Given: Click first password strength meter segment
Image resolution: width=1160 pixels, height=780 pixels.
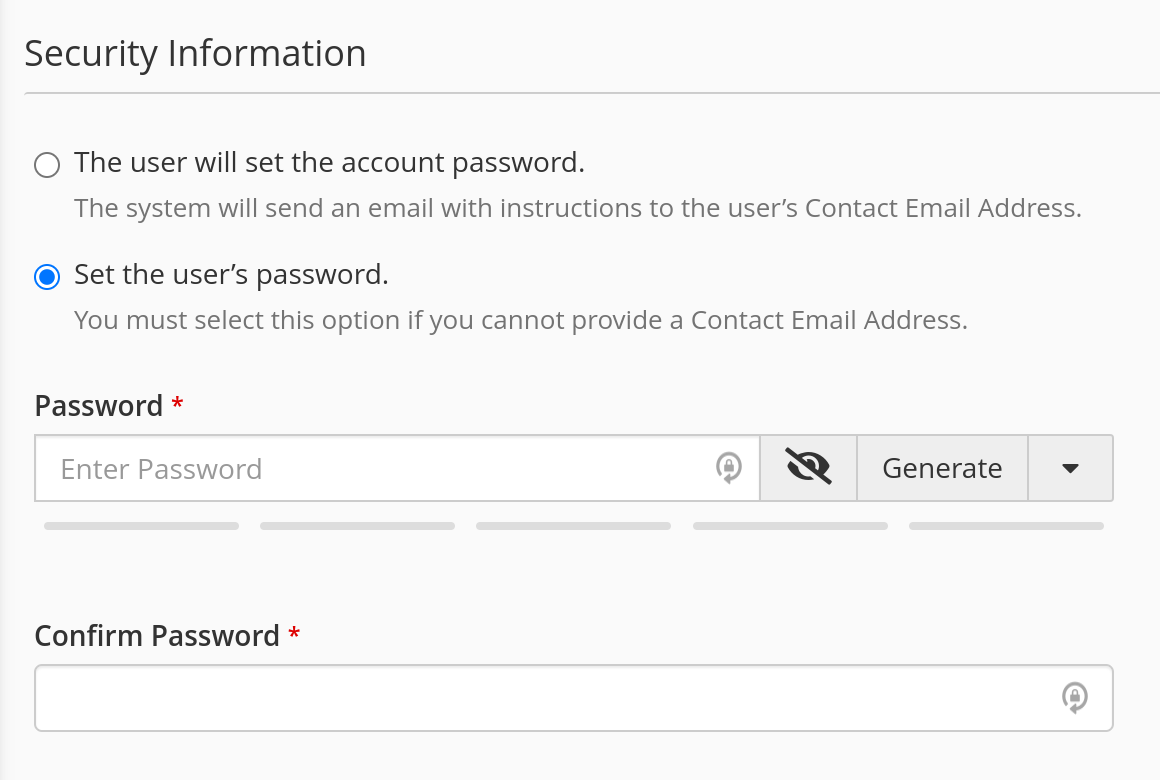Looking at the screenshot, I should tap(141, 525).
